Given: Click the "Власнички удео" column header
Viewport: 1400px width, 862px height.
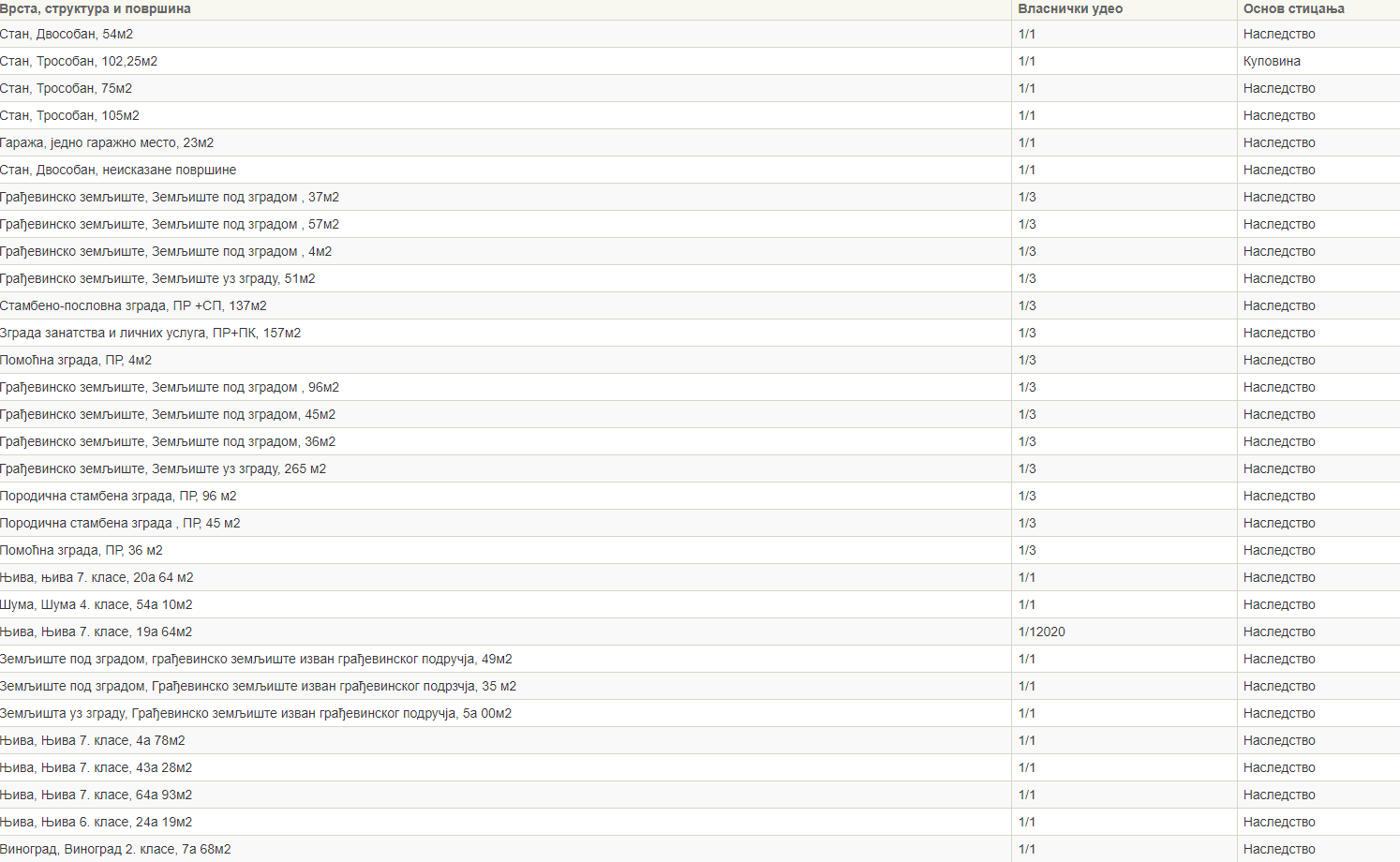Looking at the screenshot, I should click(1070, 8).
